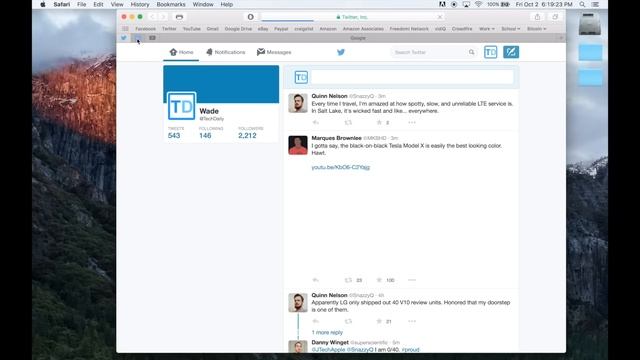Open Marques Brownlee's profile picture
Viewport: 640px width, 360px height.
click(298, 145)
